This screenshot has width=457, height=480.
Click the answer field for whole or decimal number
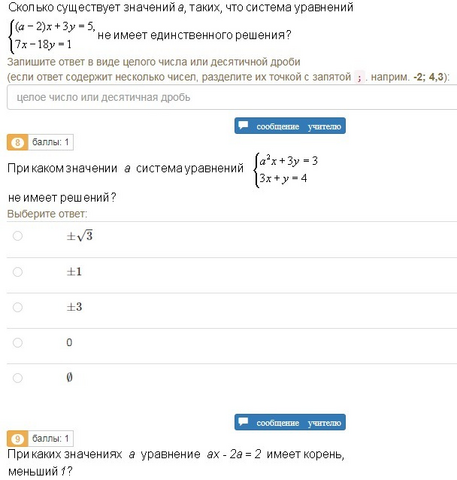(232, 97)
